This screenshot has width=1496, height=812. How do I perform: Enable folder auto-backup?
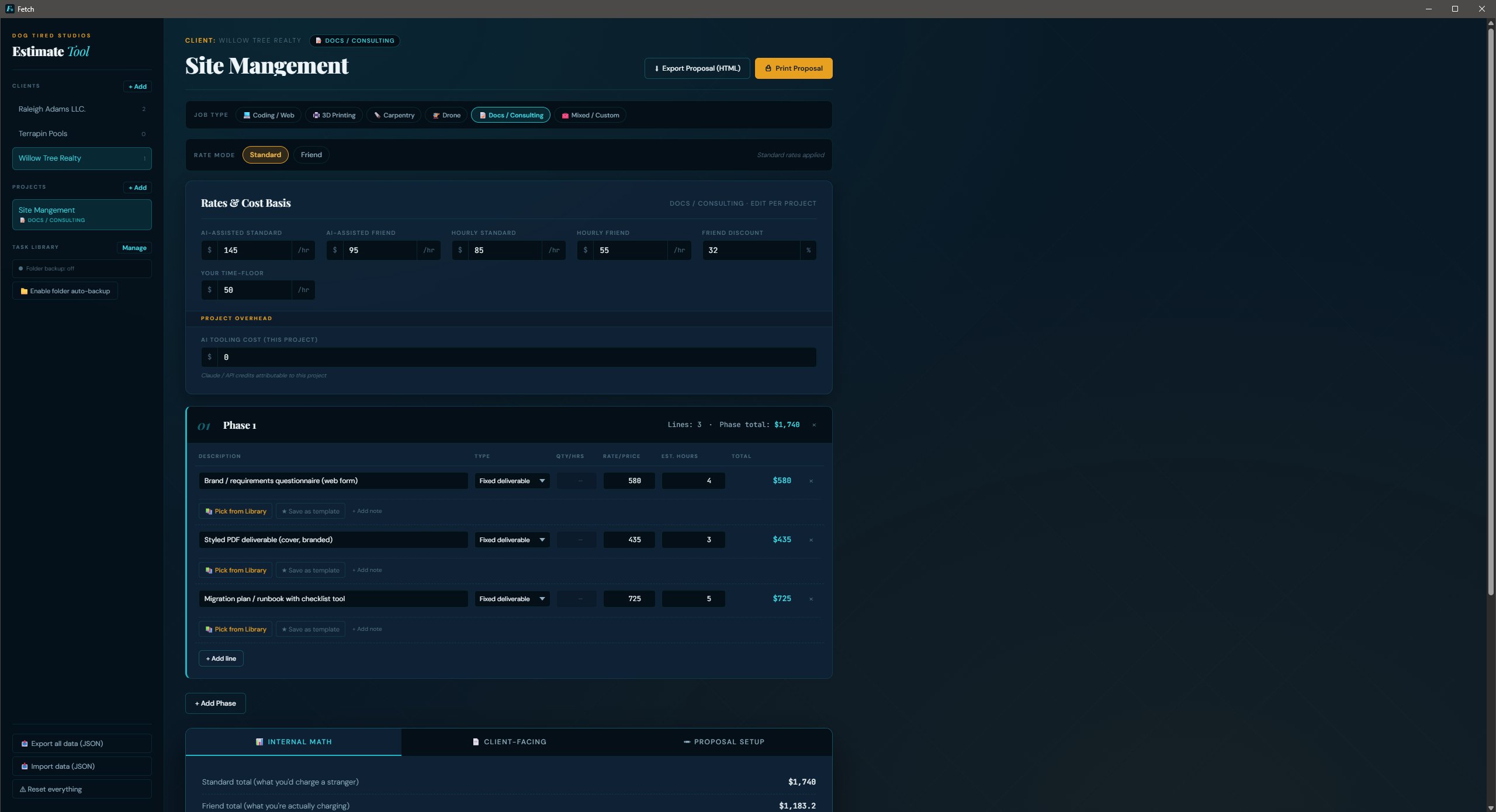[65, 291]
